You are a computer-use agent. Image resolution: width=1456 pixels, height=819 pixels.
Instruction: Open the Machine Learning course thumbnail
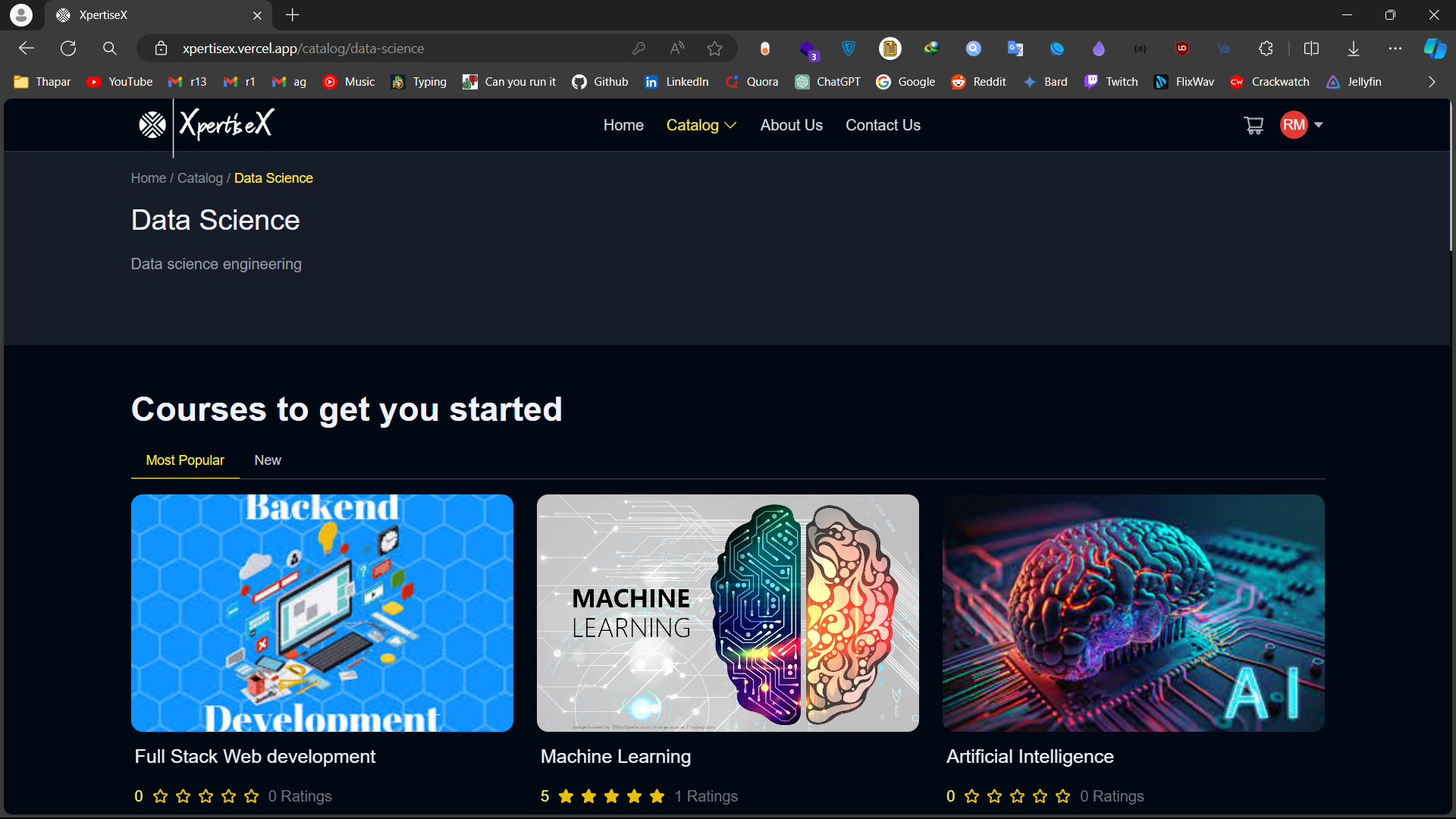[x=727, y=613]
